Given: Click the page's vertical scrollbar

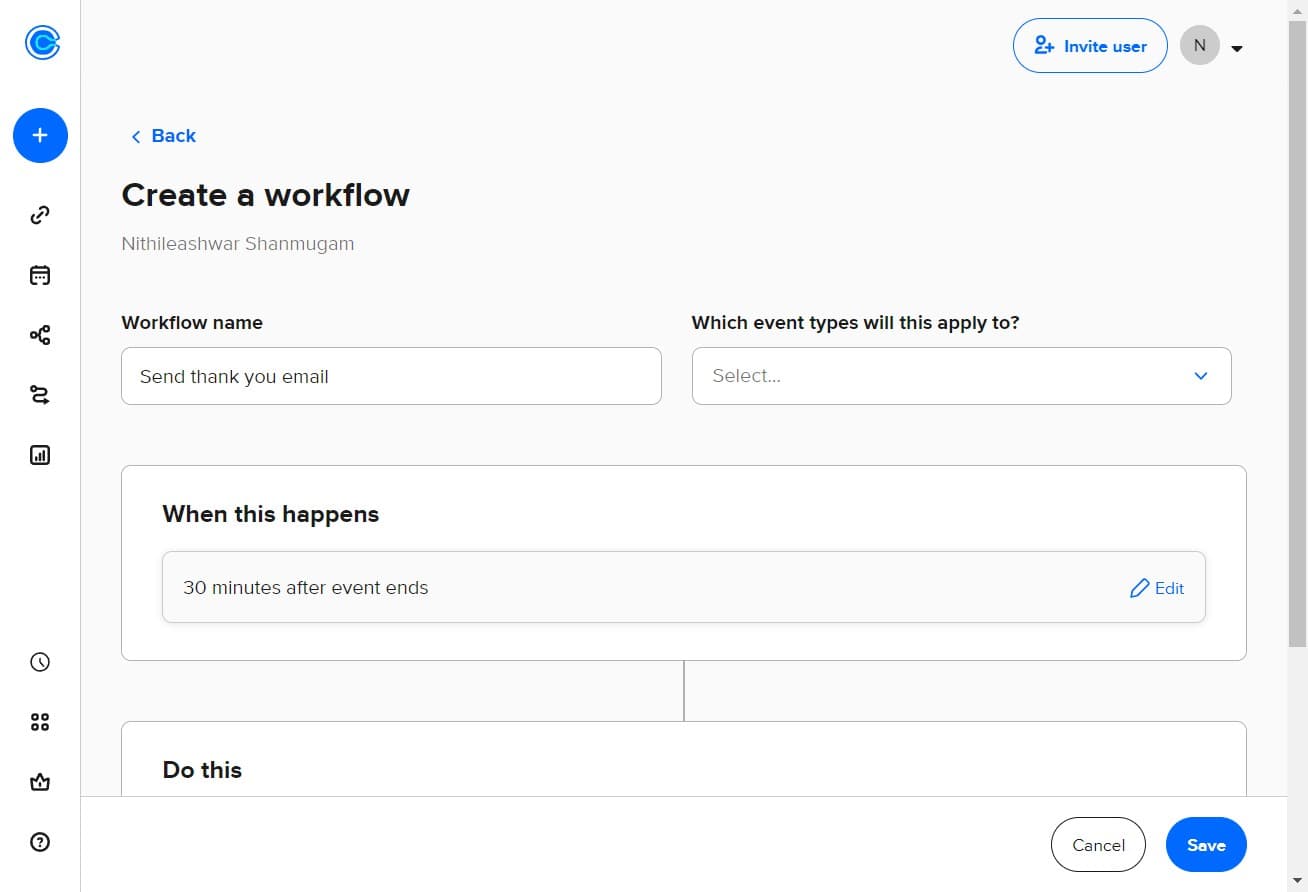Looking at the screenshot, I should point(1297,330).
